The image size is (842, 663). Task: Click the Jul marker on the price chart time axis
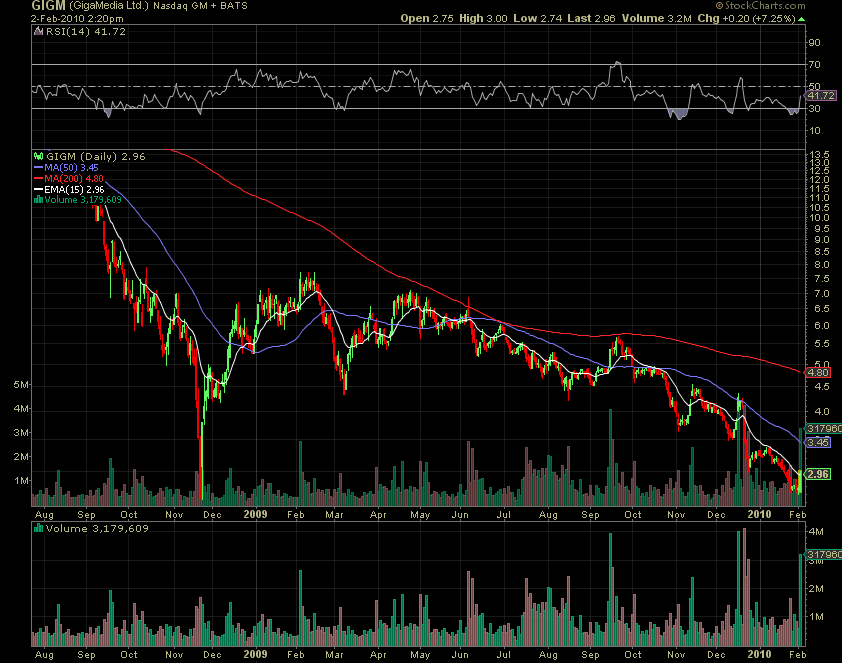pyautogui.click(x=504, y=514)
